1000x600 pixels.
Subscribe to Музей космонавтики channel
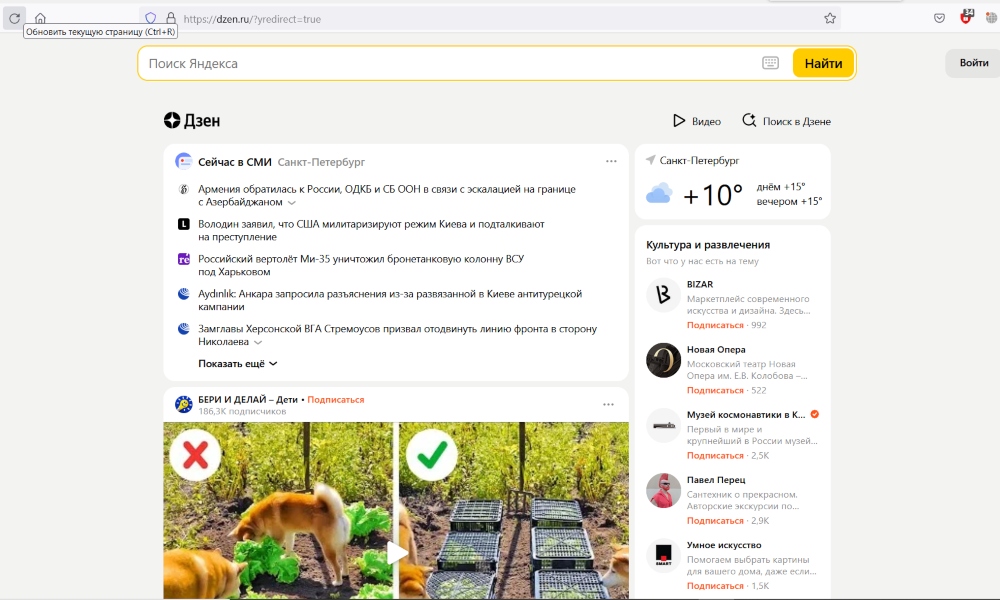coord(715,455)
